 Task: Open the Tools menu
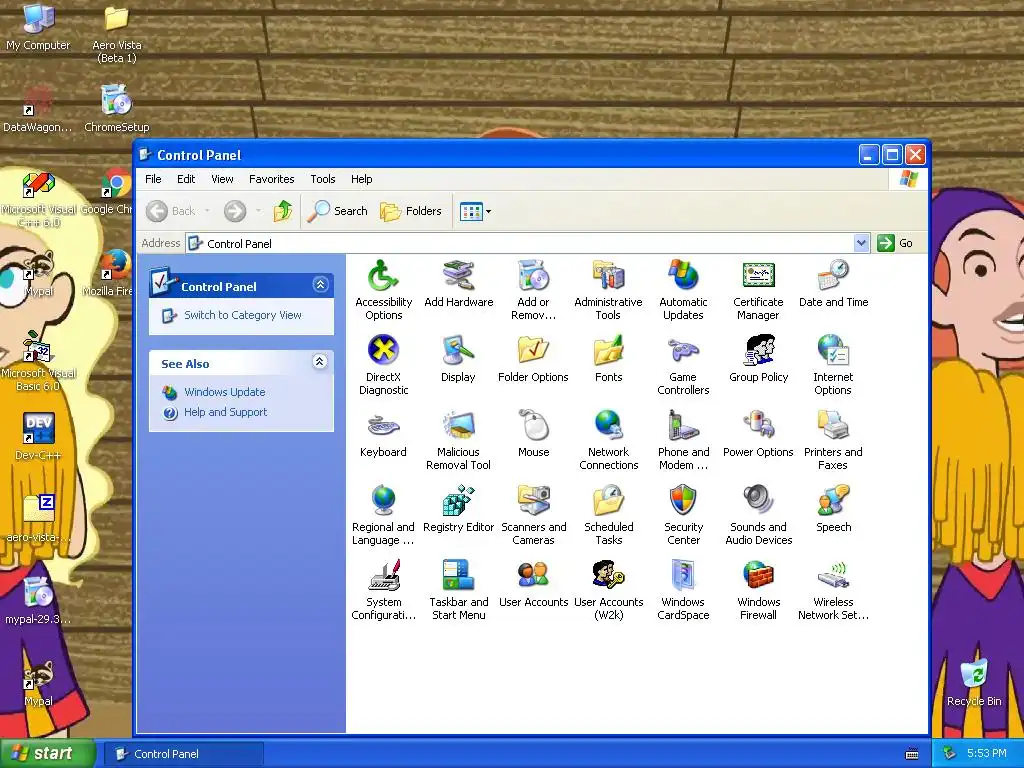click(x=323, y=179)
